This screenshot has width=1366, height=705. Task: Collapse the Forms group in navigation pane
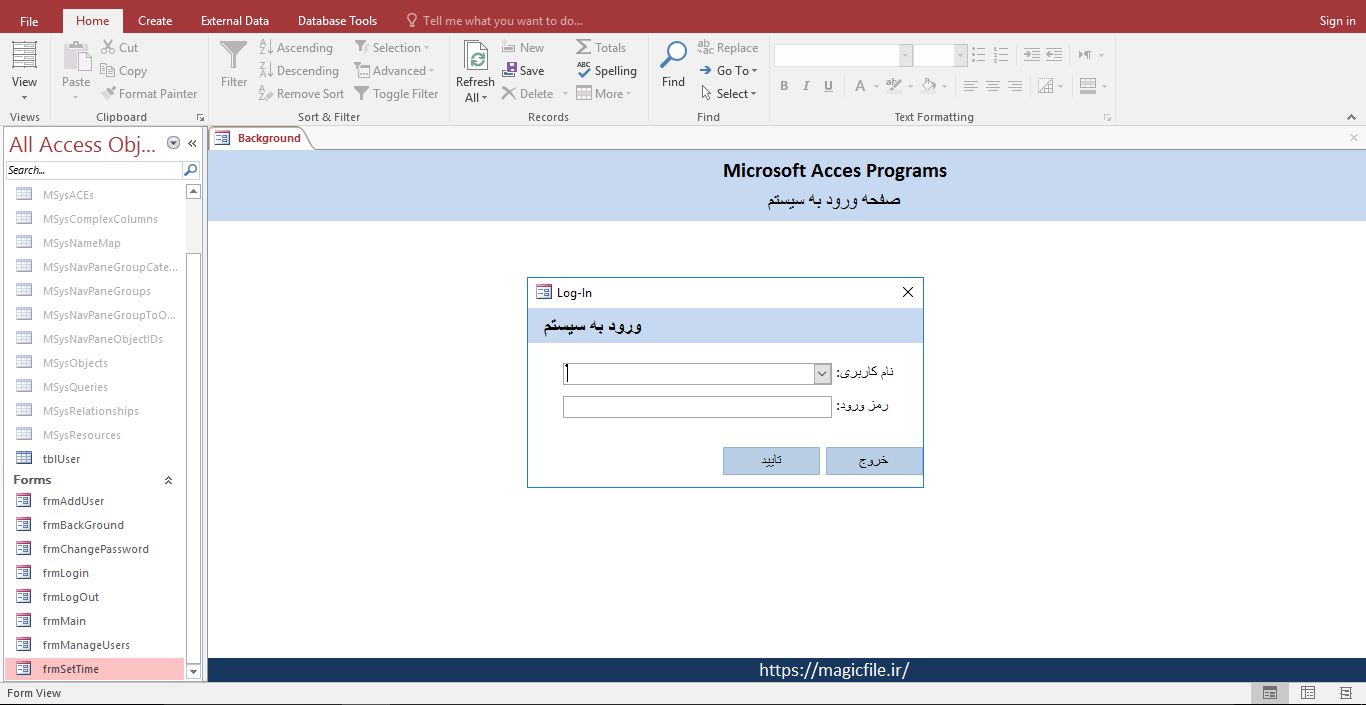[x=168, y=481]
